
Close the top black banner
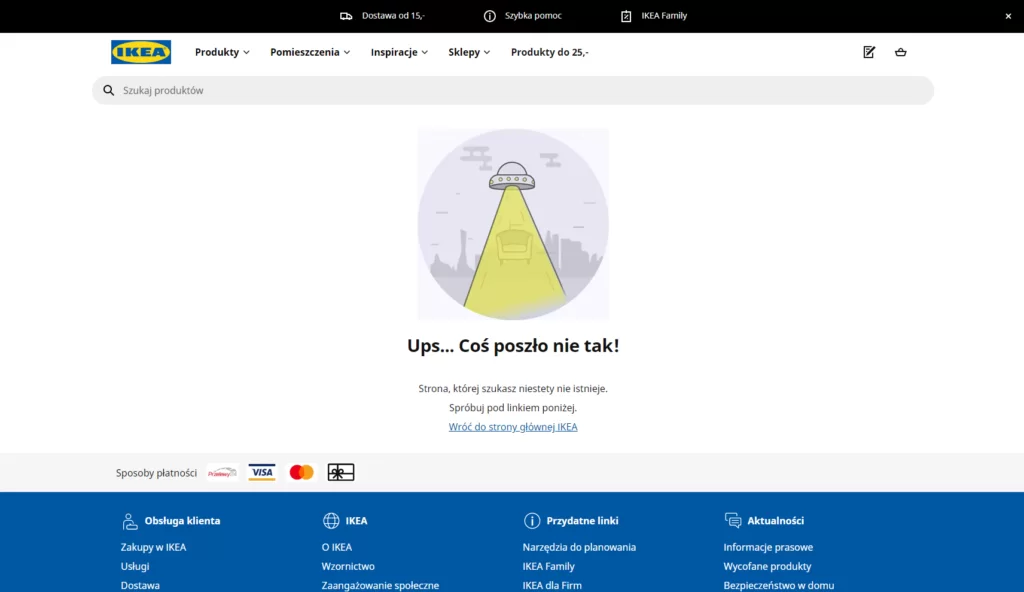1008,16
